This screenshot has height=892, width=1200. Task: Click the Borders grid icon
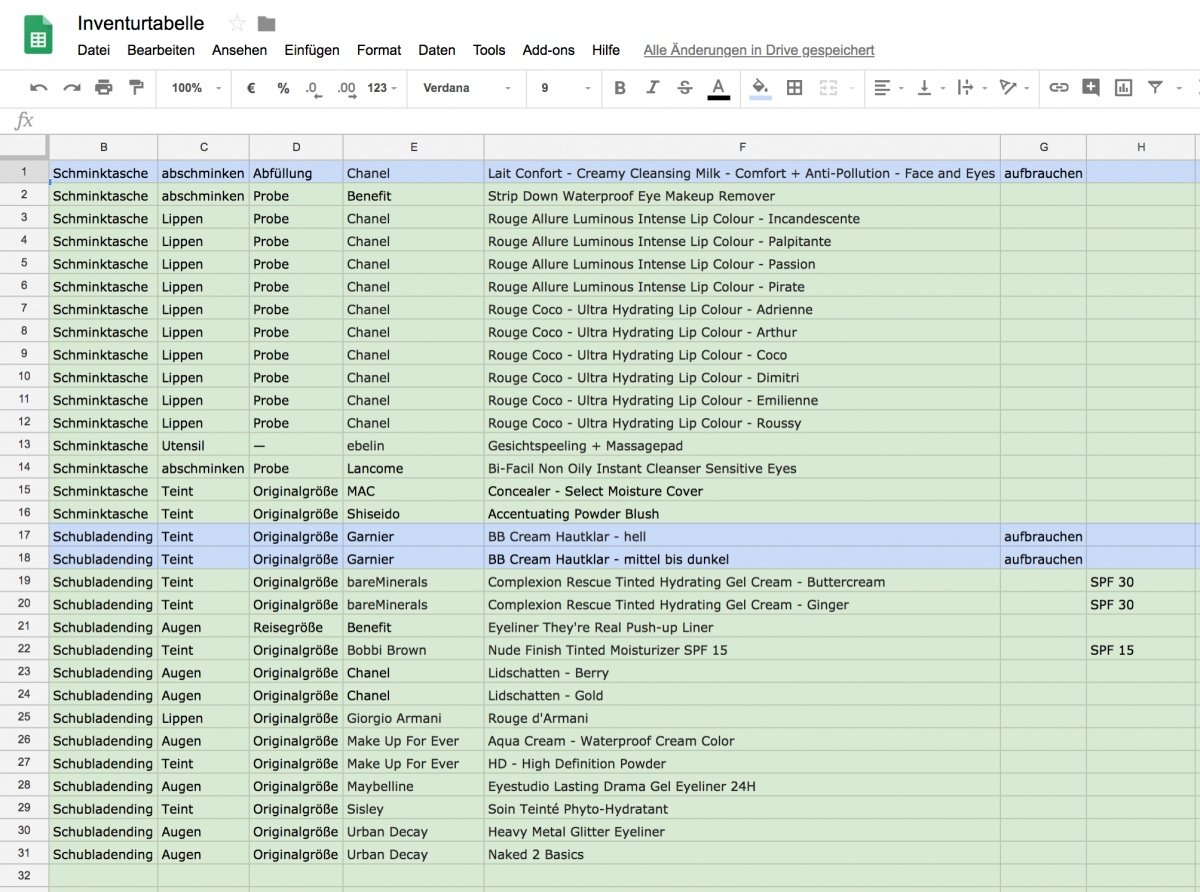[x=794, y=88]
